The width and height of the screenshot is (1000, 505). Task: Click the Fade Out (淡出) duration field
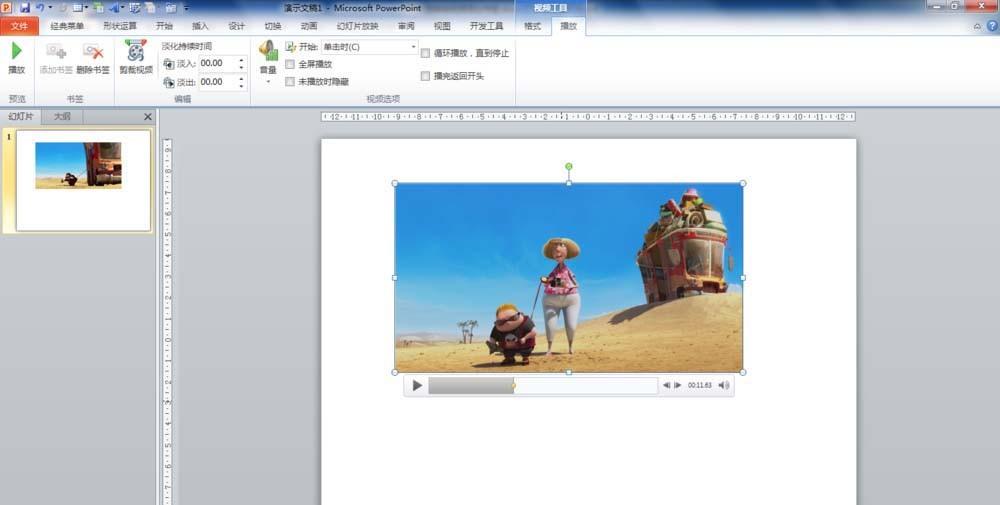pyautogui.click(x=217, y=82)
